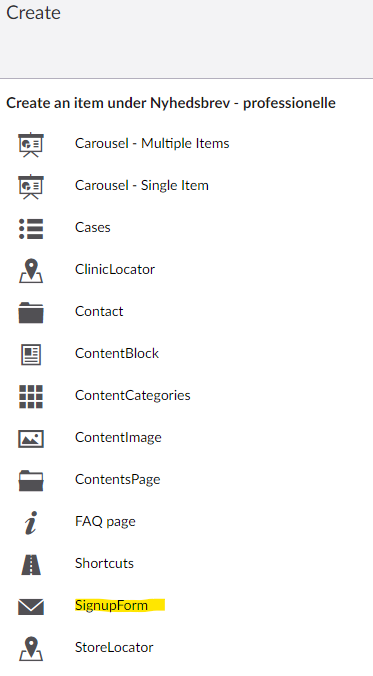Click the StoreLocator map pin icon

pos(31,649)
